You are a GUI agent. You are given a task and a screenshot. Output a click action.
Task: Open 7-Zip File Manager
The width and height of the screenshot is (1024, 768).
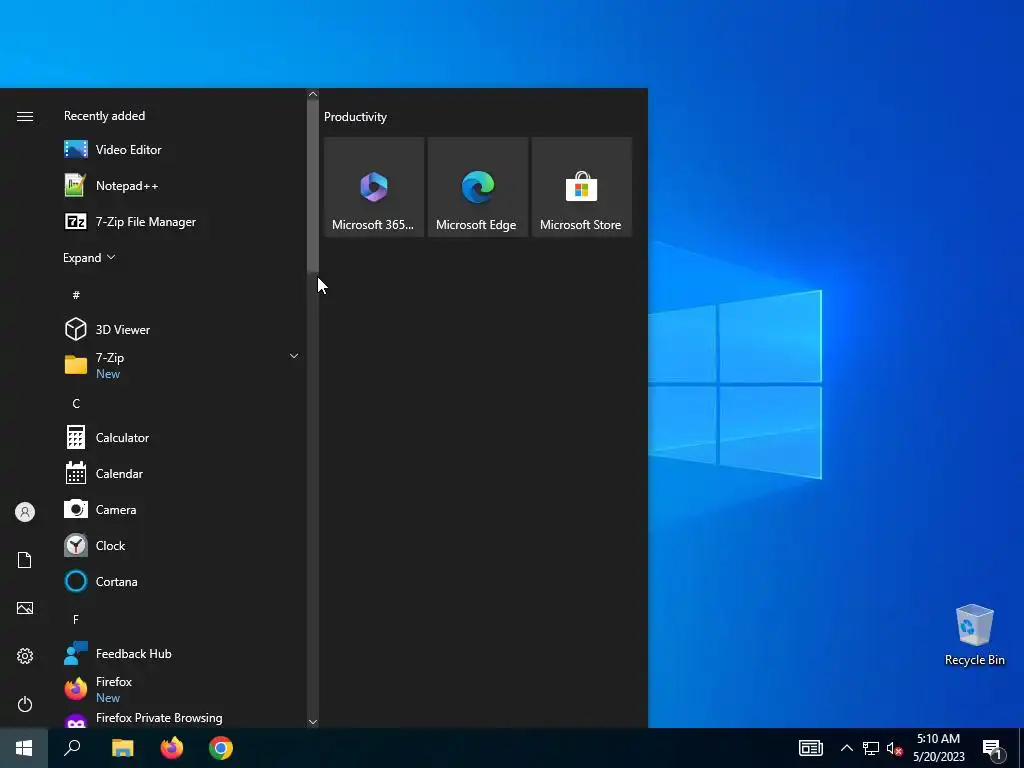183,221
